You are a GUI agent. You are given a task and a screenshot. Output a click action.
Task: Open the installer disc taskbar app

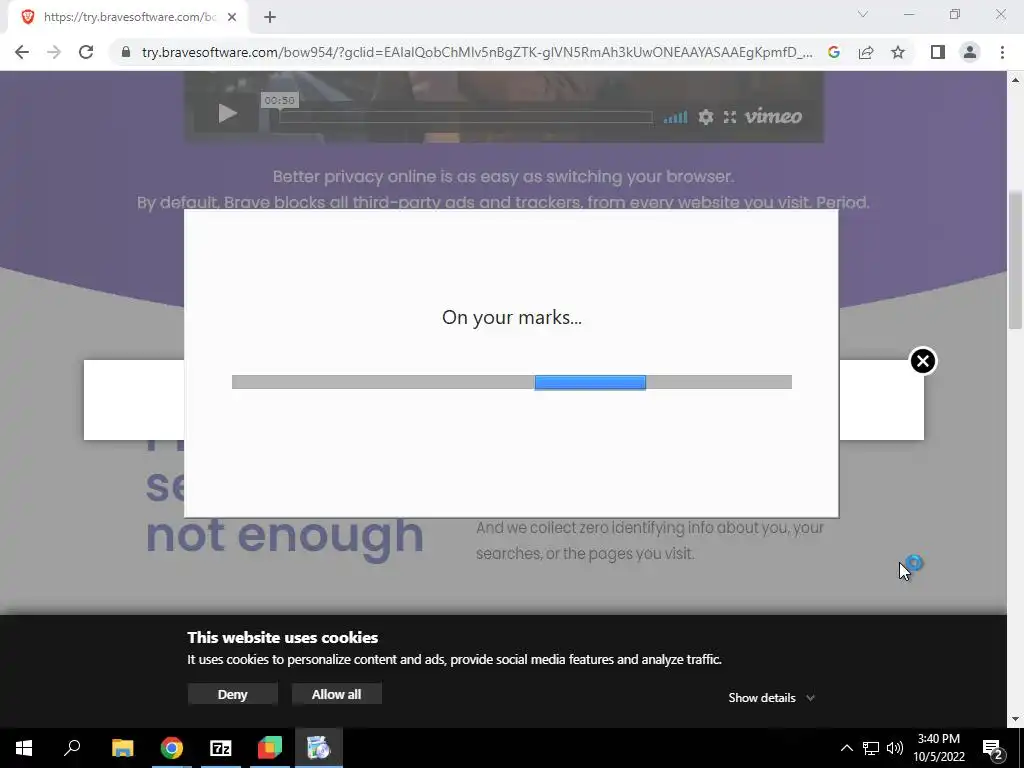(x=319, y=748)
